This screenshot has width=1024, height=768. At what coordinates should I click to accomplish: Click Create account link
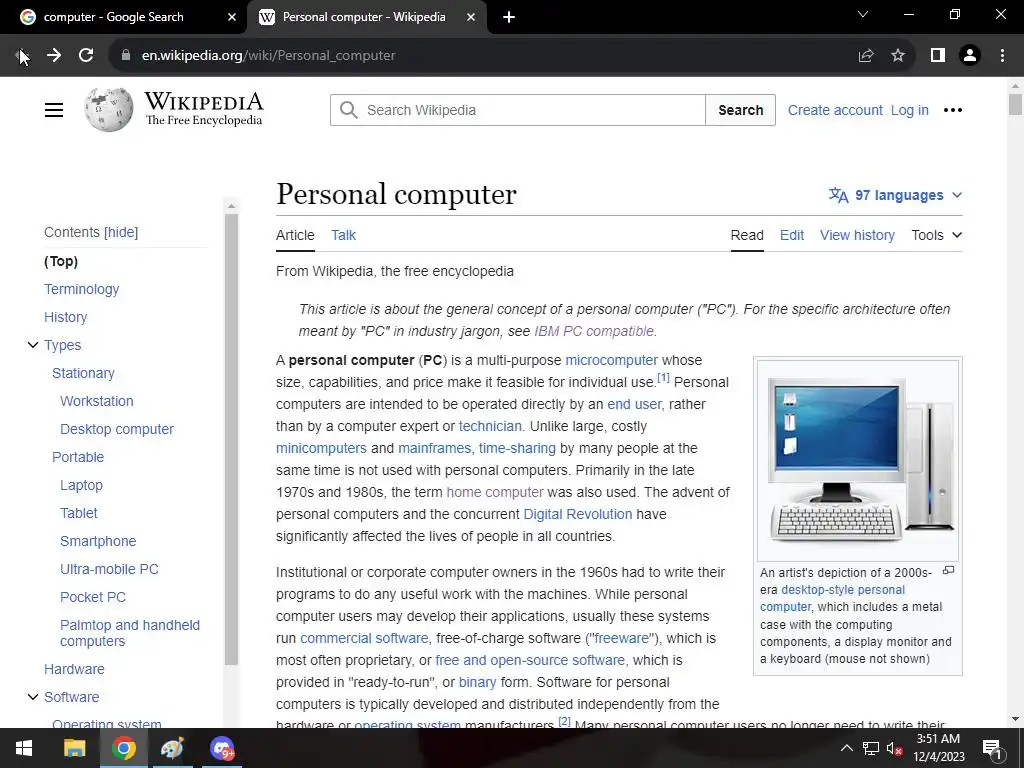click(x=835, y=110)
